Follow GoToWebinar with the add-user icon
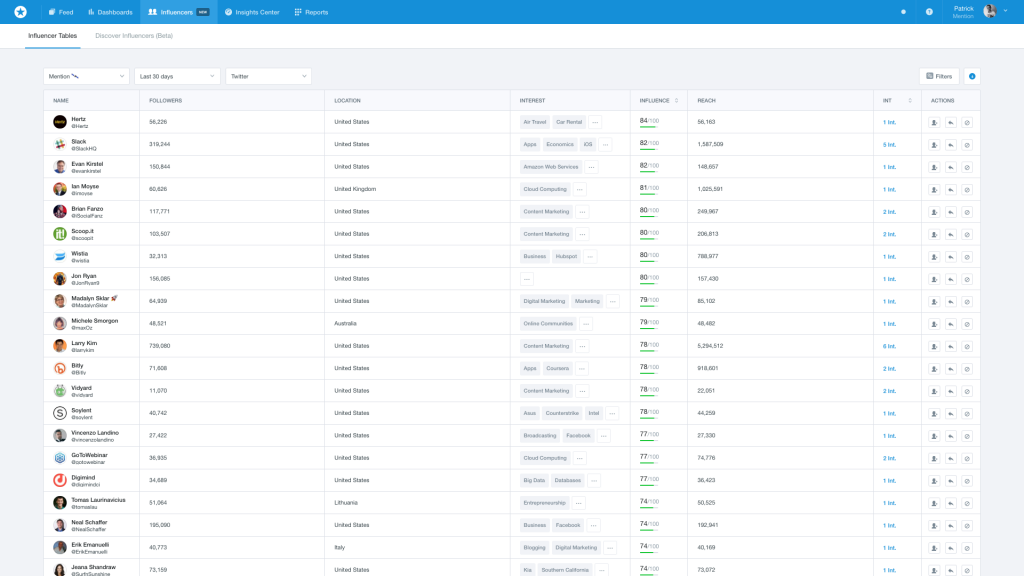Viewport: 1024px width, 576px height. click(x=934, y=458)
